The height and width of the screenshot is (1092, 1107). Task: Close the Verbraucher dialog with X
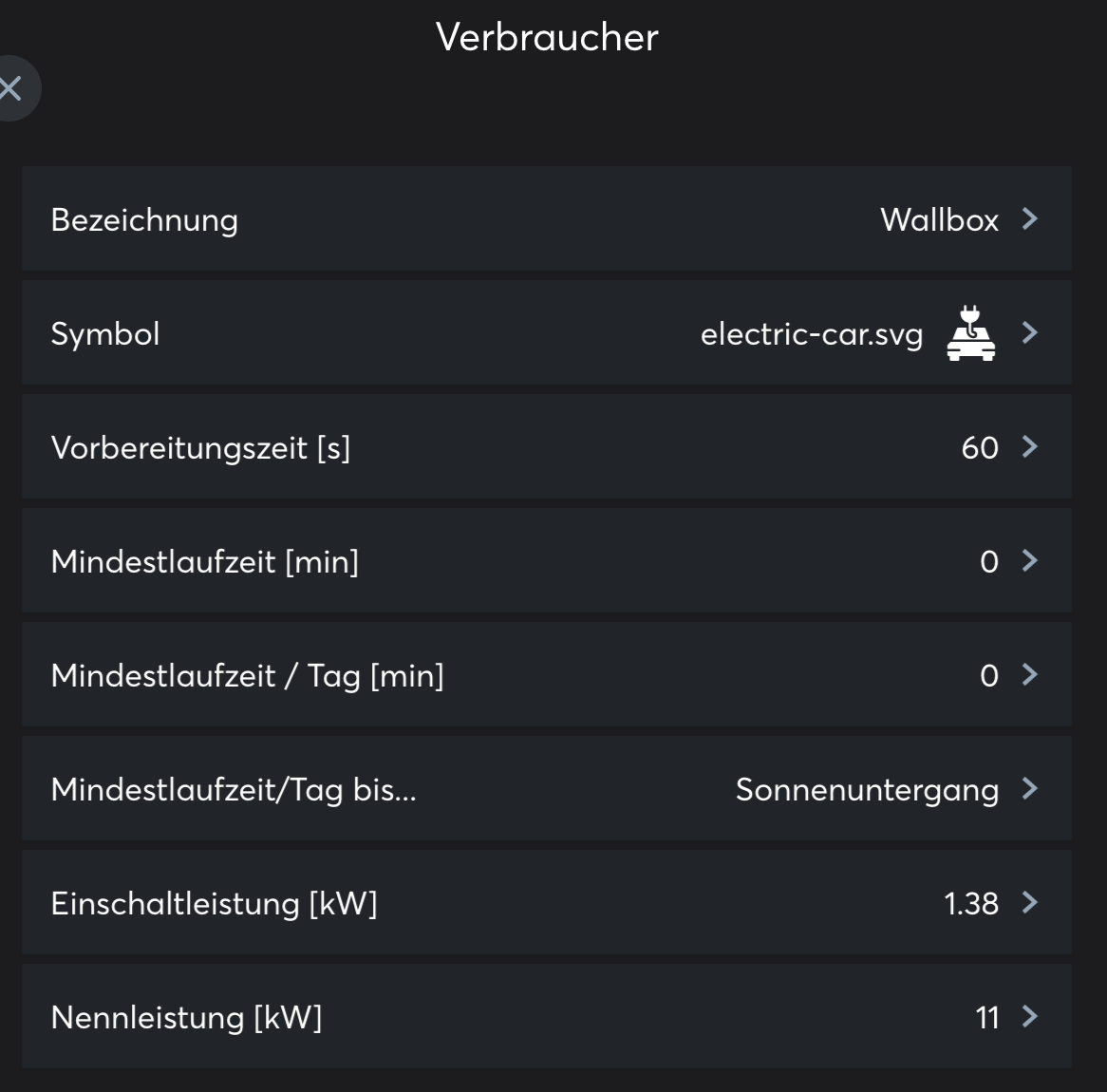tap(11, 89)
